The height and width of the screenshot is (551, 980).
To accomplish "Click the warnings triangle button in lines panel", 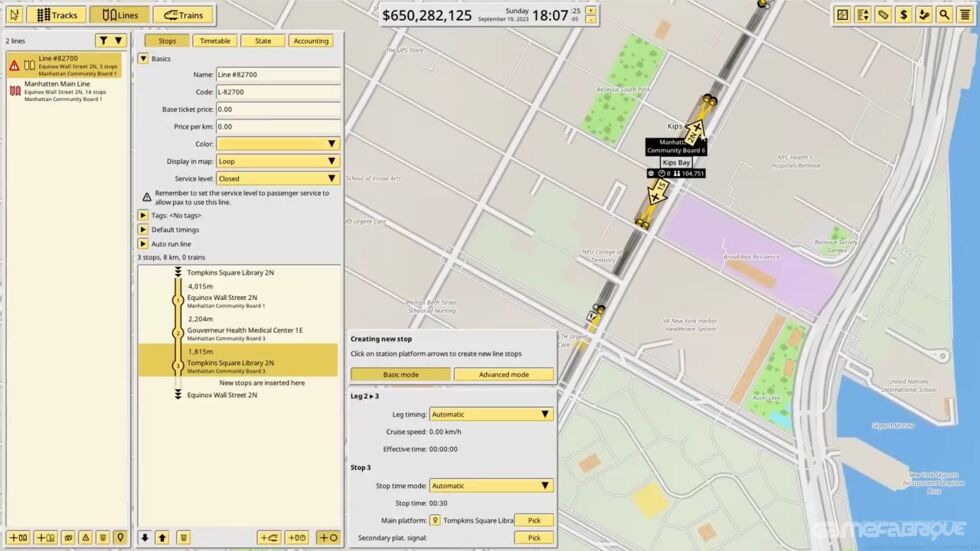I will click(x=86, y=537).
